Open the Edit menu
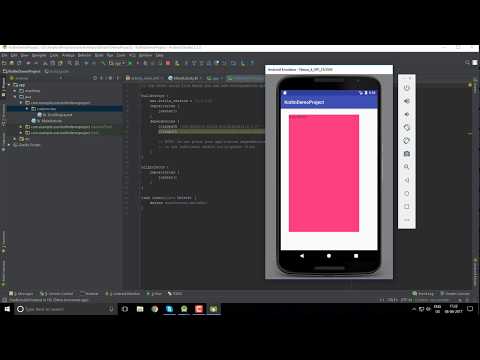 tap(14, 55)
